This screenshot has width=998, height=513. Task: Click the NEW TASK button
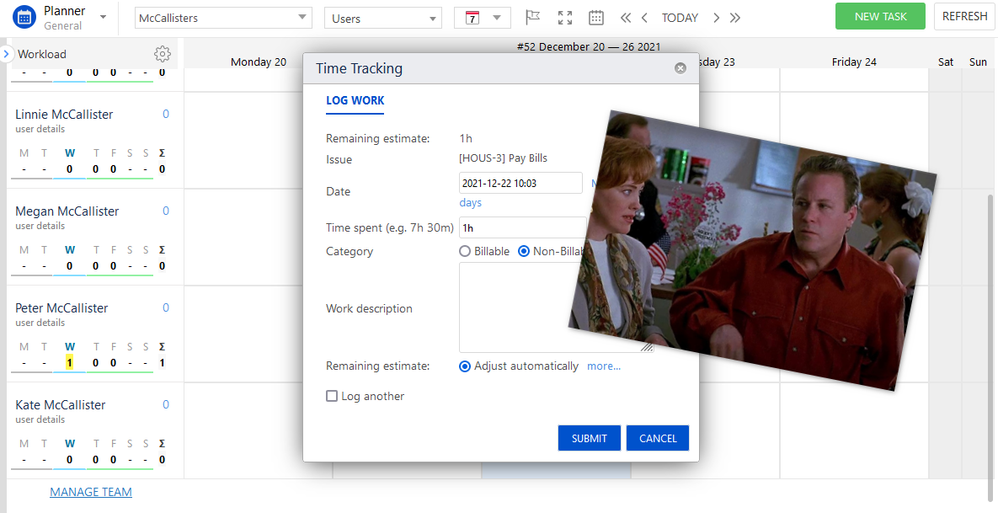[x=880, y=17]
